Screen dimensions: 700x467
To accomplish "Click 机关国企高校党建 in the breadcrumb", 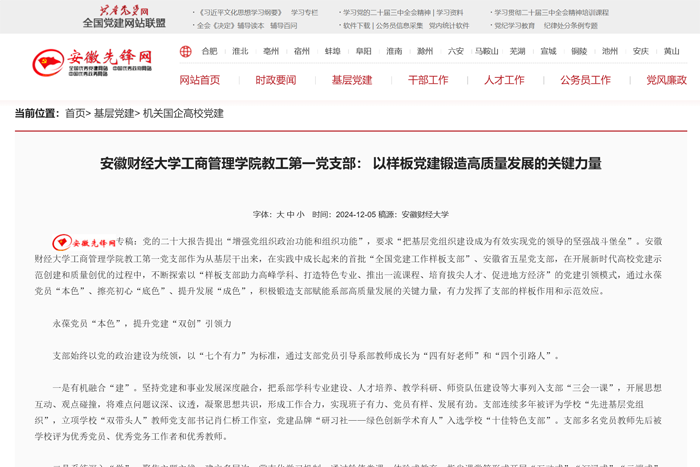I will (x=183, y=114).
